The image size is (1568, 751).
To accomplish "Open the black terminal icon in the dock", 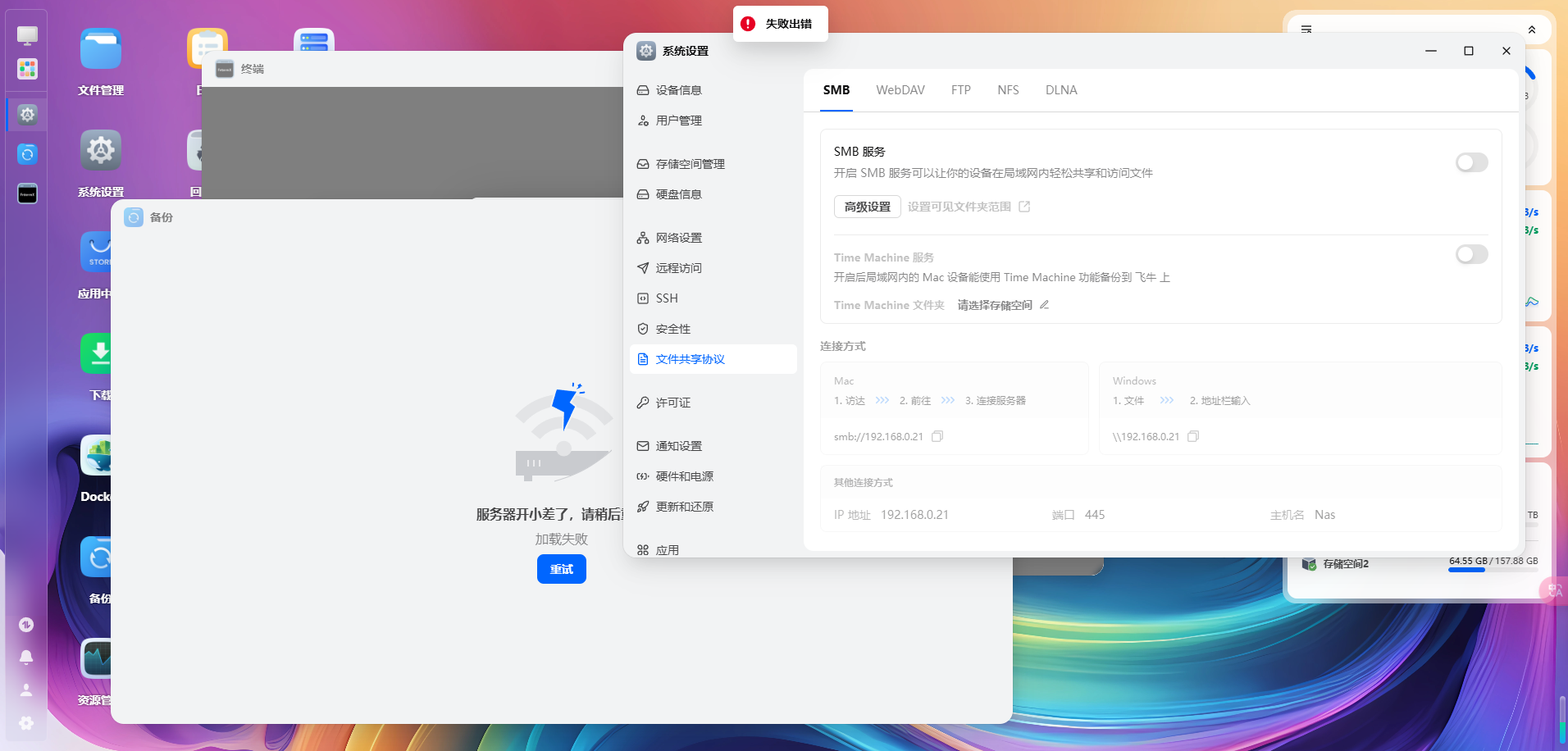I will tap(27, 193).
